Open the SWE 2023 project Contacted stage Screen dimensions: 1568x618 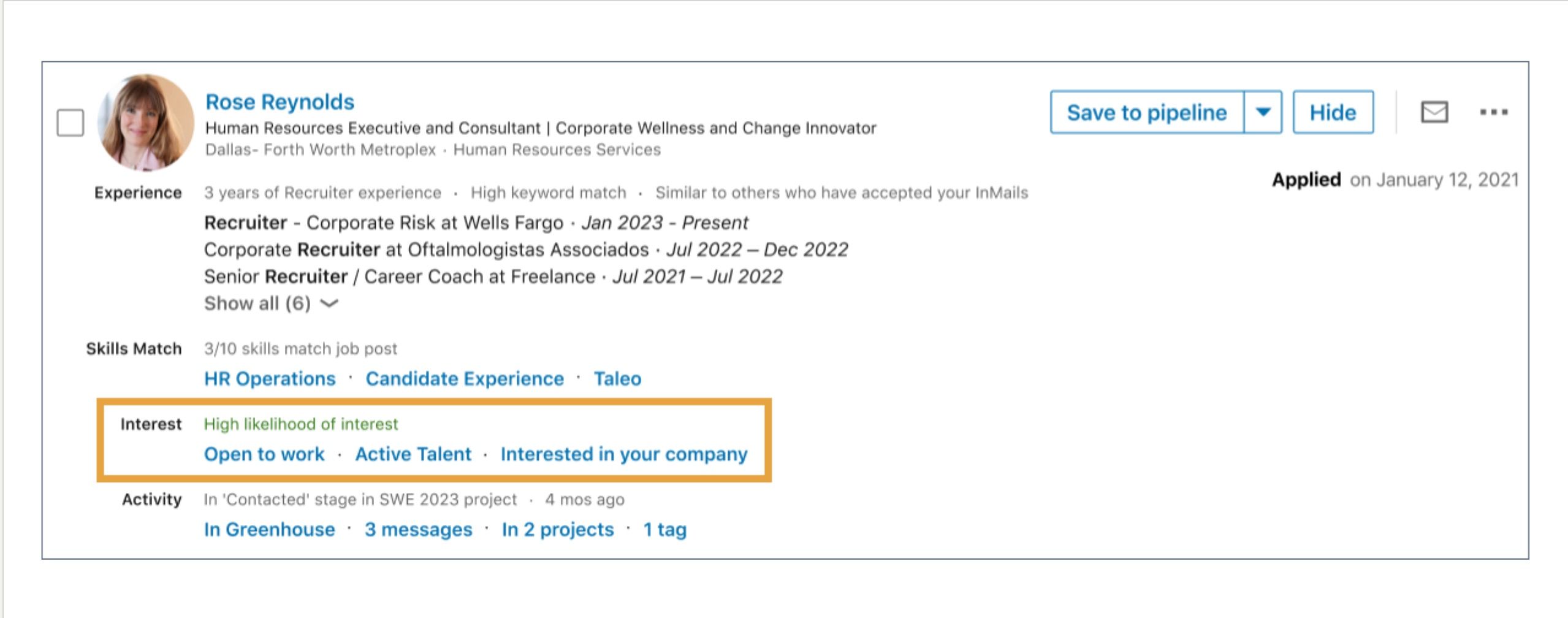(359, 499)
